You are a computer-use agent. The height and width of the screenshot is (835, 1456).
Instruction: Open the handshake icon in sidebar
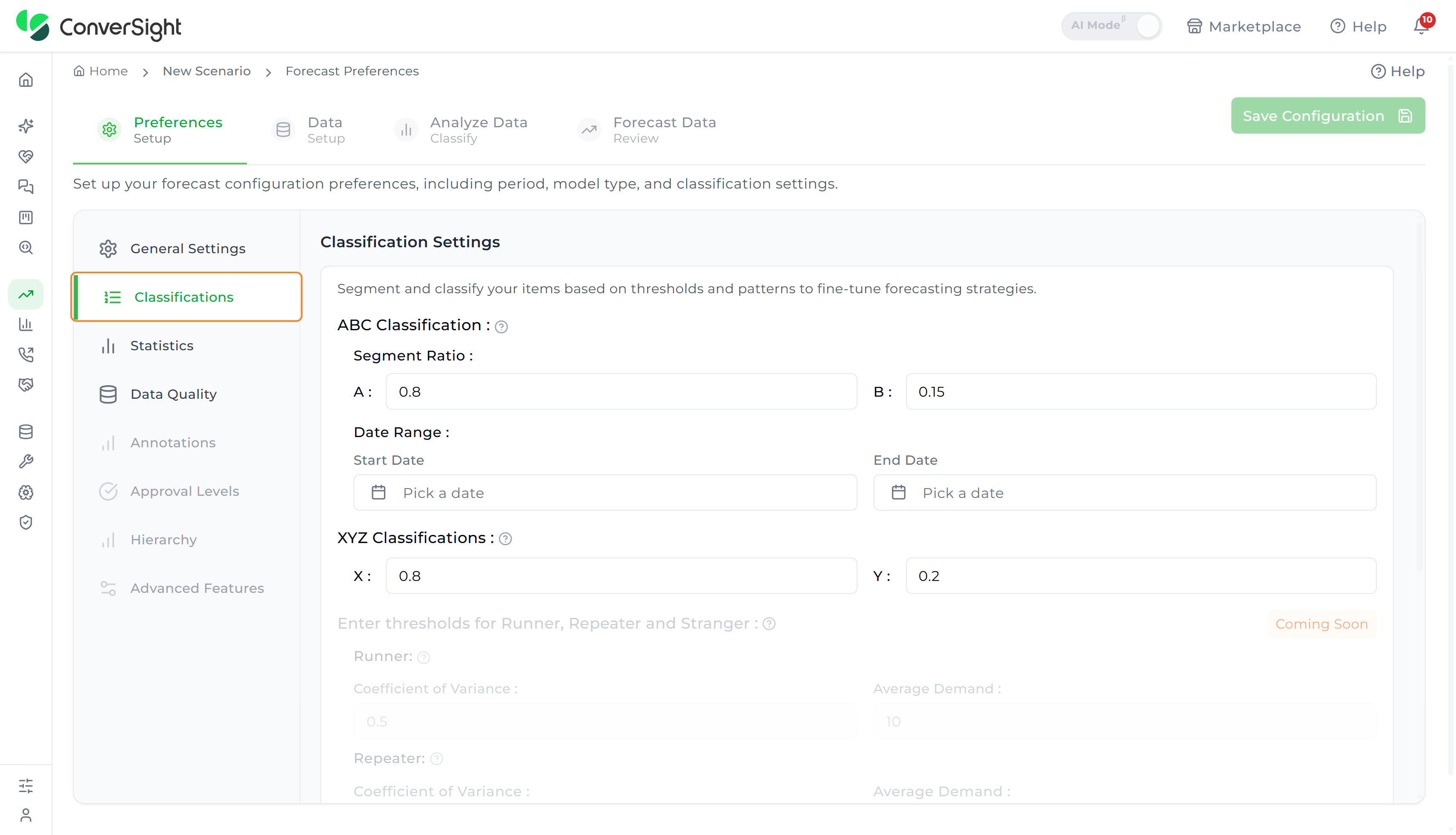pyautogui.click(x=26, y=385)
